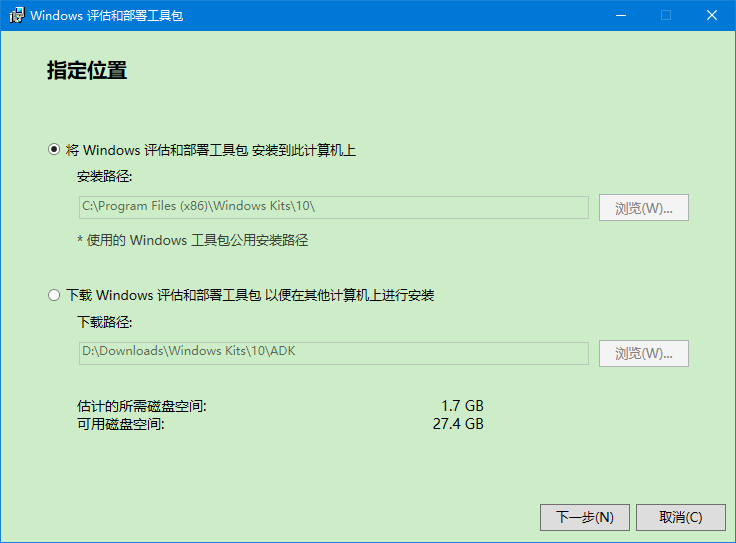The width and height of the screenshot is (736, 543).
Task: Click the 27.4 GB available space value
Action: 458,424
